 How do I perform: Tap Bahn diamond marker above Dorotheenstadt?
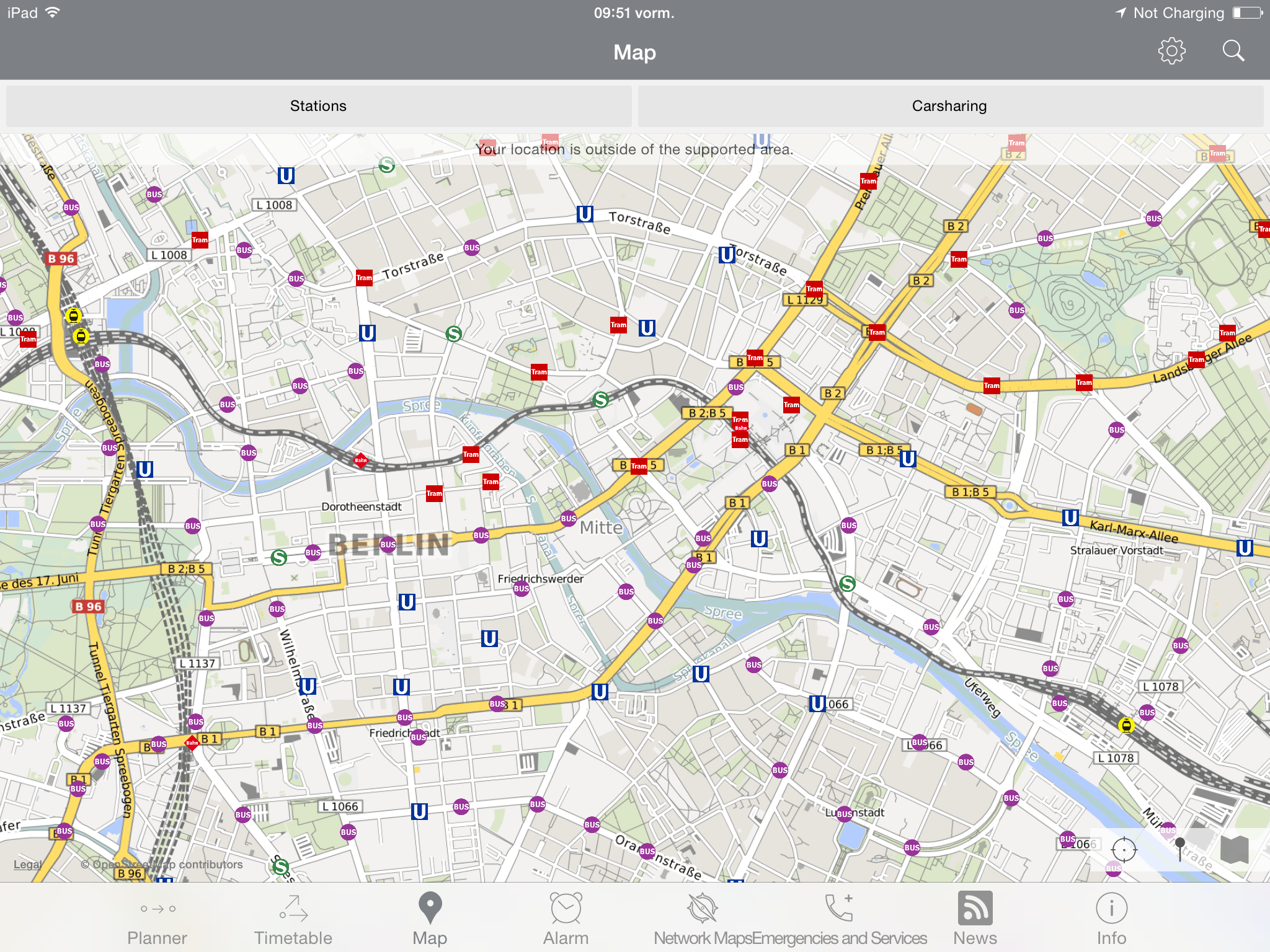[361, 460]
